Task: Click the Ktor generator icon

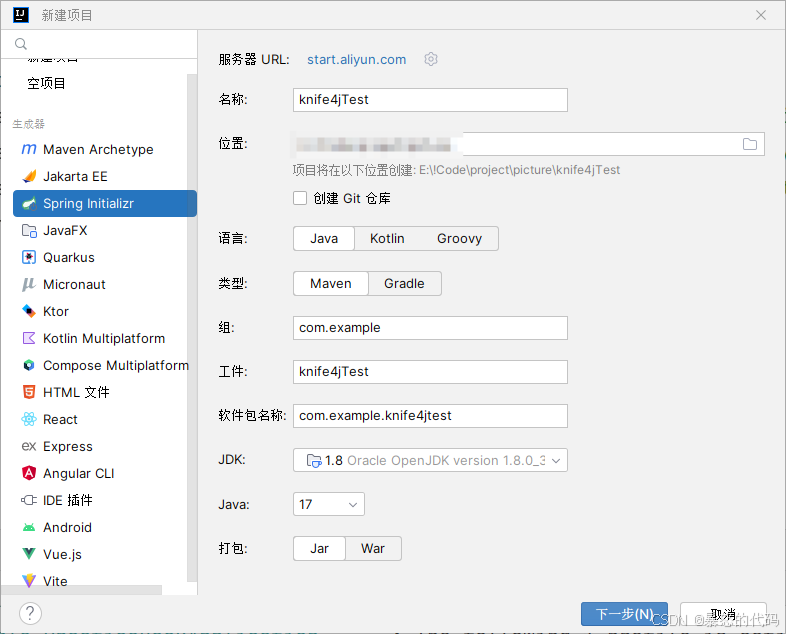Action: [29, 311]
